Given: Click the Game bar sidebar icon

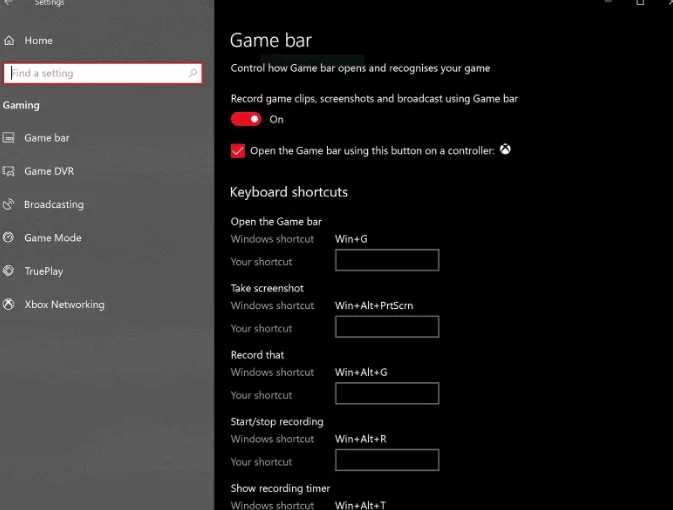Looking at the screenshot, I should click(9, 138).
